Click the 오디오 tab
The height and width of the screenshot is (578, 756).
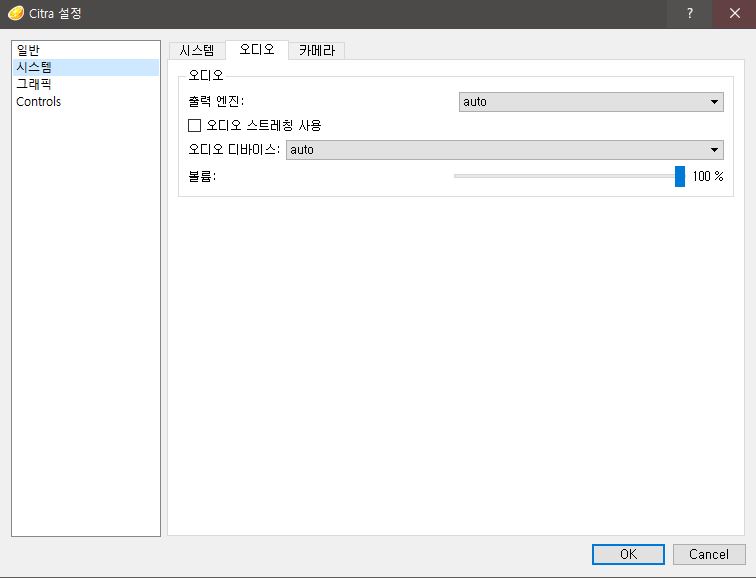(256, 49)
